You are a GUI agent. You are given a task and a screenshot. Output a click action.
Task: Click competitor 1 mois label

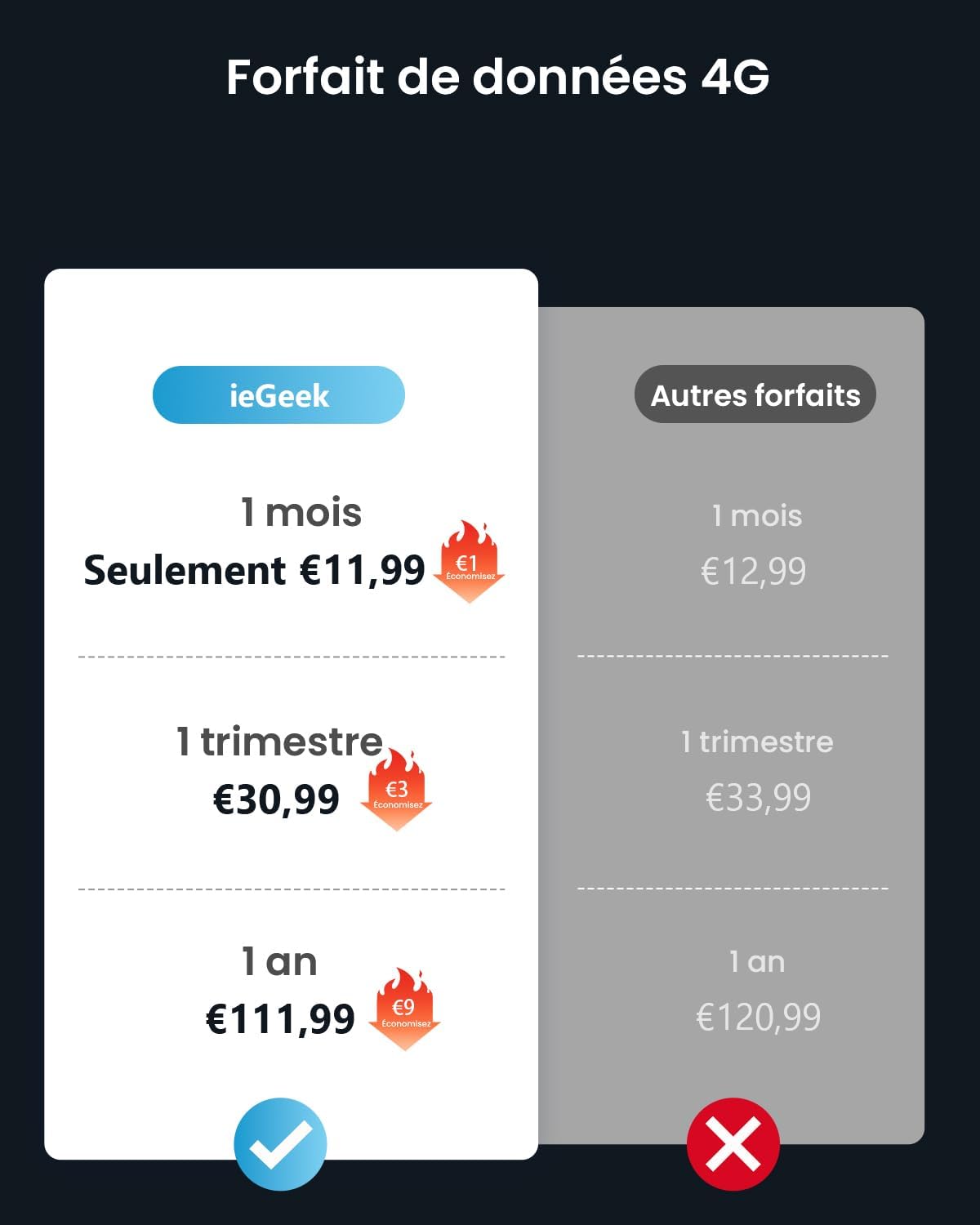756,516
